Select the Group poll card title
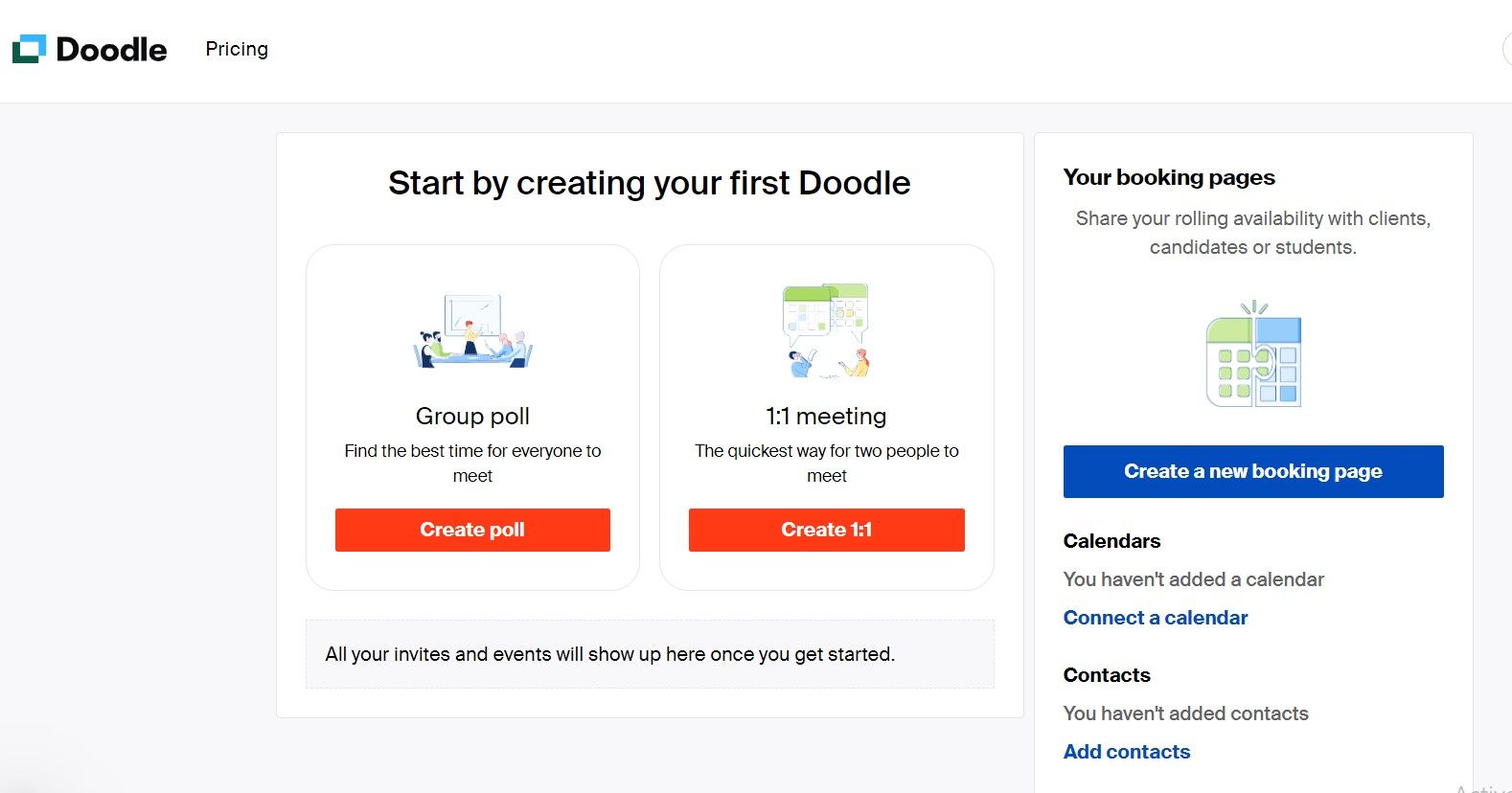This screenshot has height=793, width=1512. [x=472, y=417]
